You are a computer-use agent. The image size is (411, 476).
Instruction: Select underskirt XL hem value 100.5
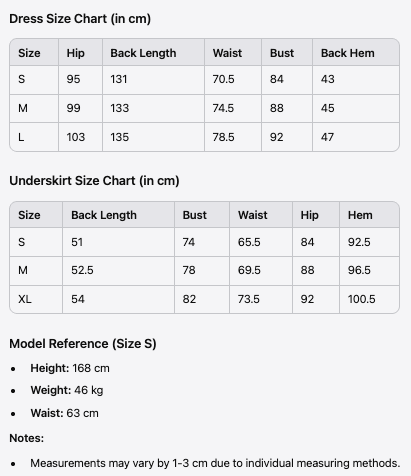pos(362,299)
